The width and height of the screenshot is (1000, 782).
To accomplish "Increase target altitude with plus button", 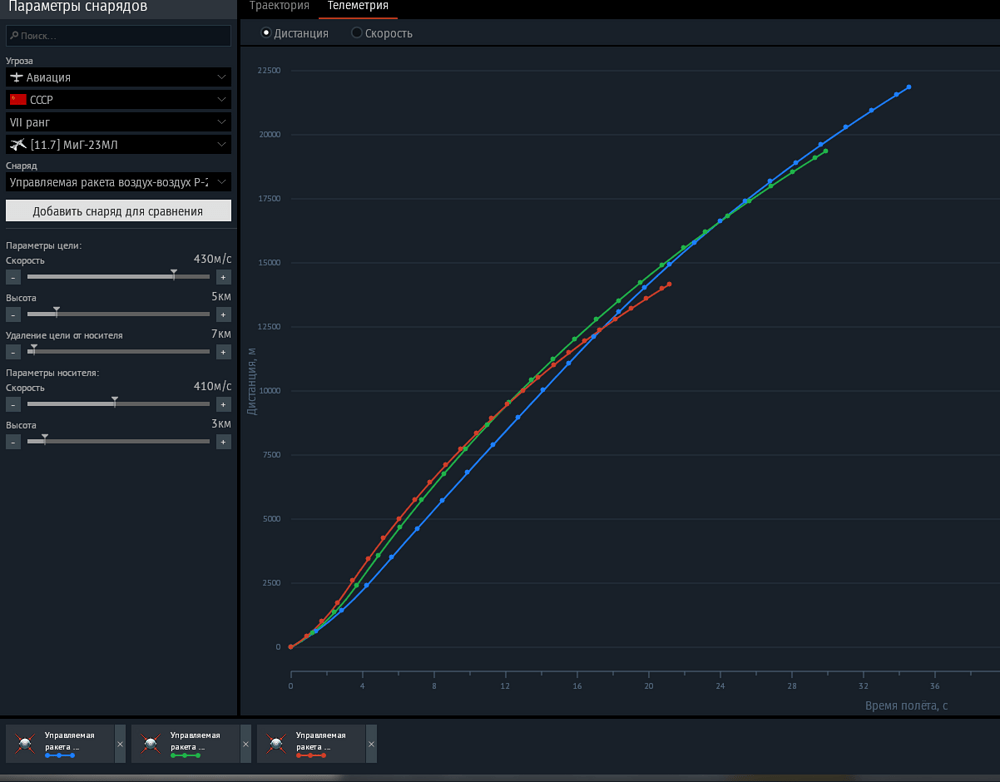I will (x=223, y=314).
